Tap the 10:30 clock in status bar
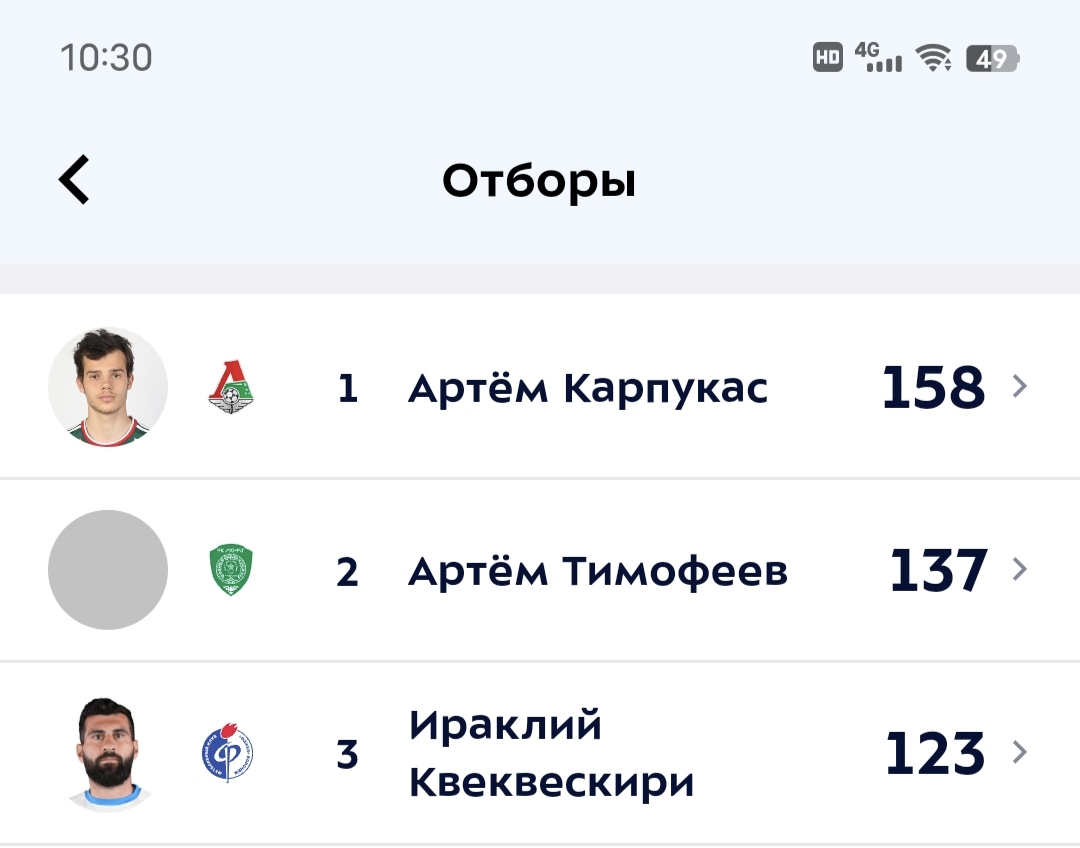The height and width of the screenshot is (848, 1080). 106,58
